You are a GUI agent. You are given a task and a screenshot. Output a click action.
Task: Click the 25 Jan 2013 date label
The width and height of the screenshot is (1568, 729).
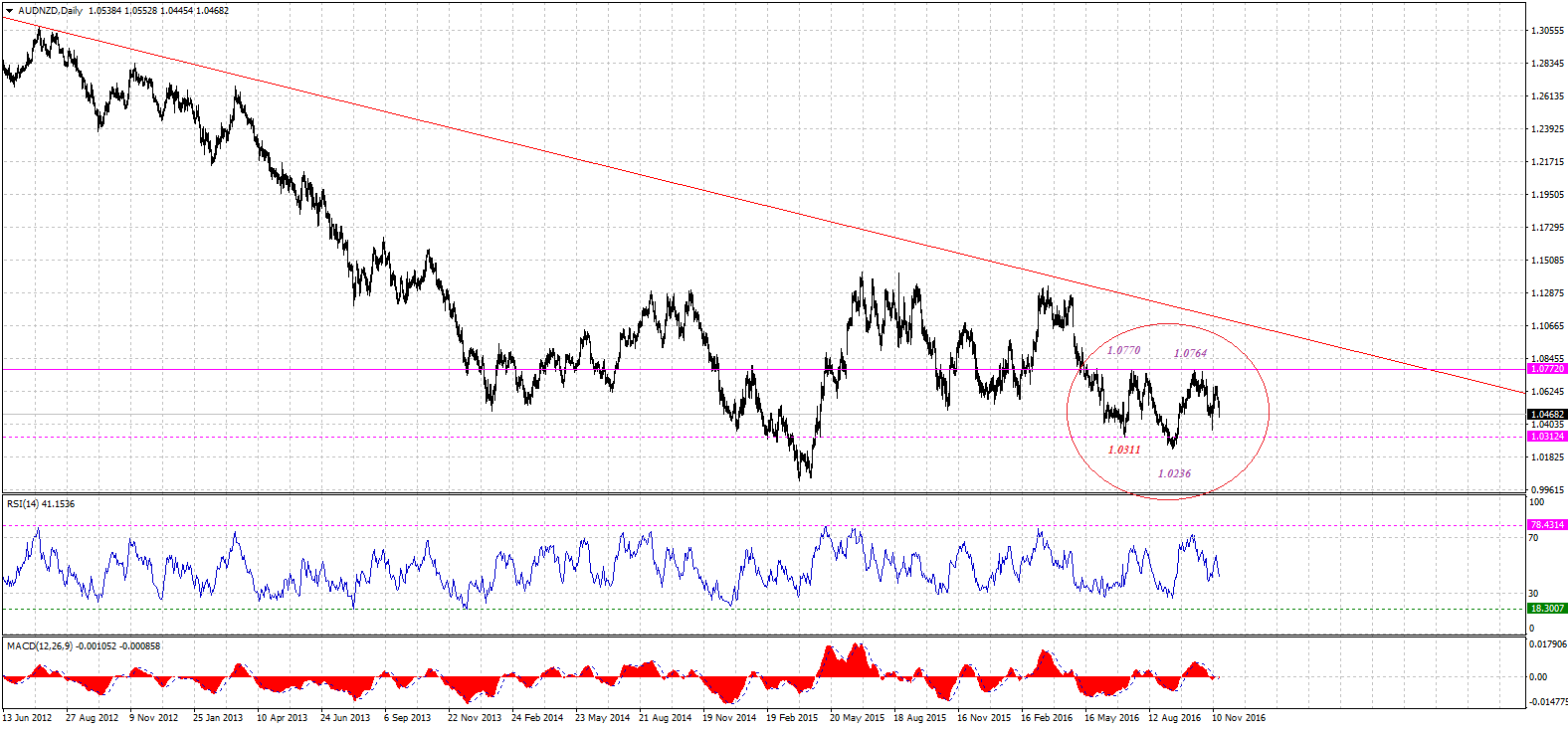[218, 718]
